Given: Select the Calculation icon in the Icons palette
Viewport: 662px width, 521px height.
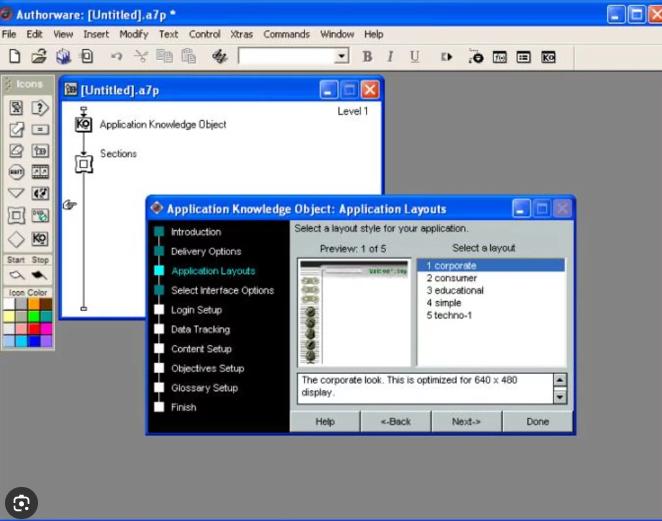Looking at the screenshot, I should pos(40,130).
